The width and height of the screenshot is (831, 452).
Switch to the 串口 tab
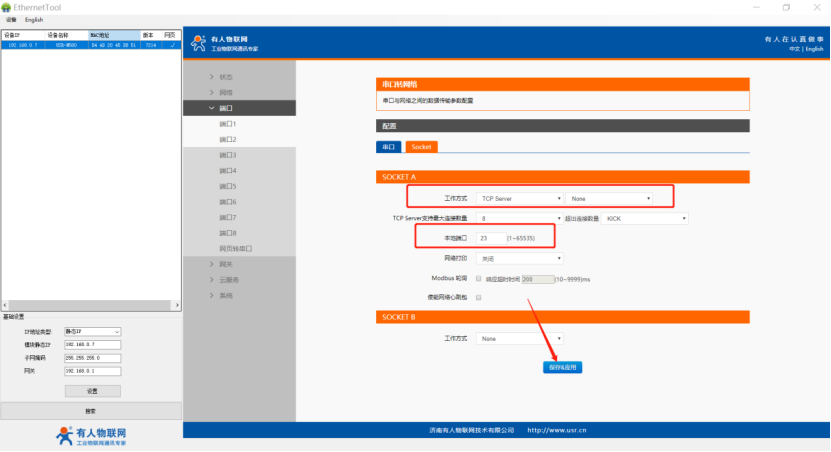click(x=388, y=147)
